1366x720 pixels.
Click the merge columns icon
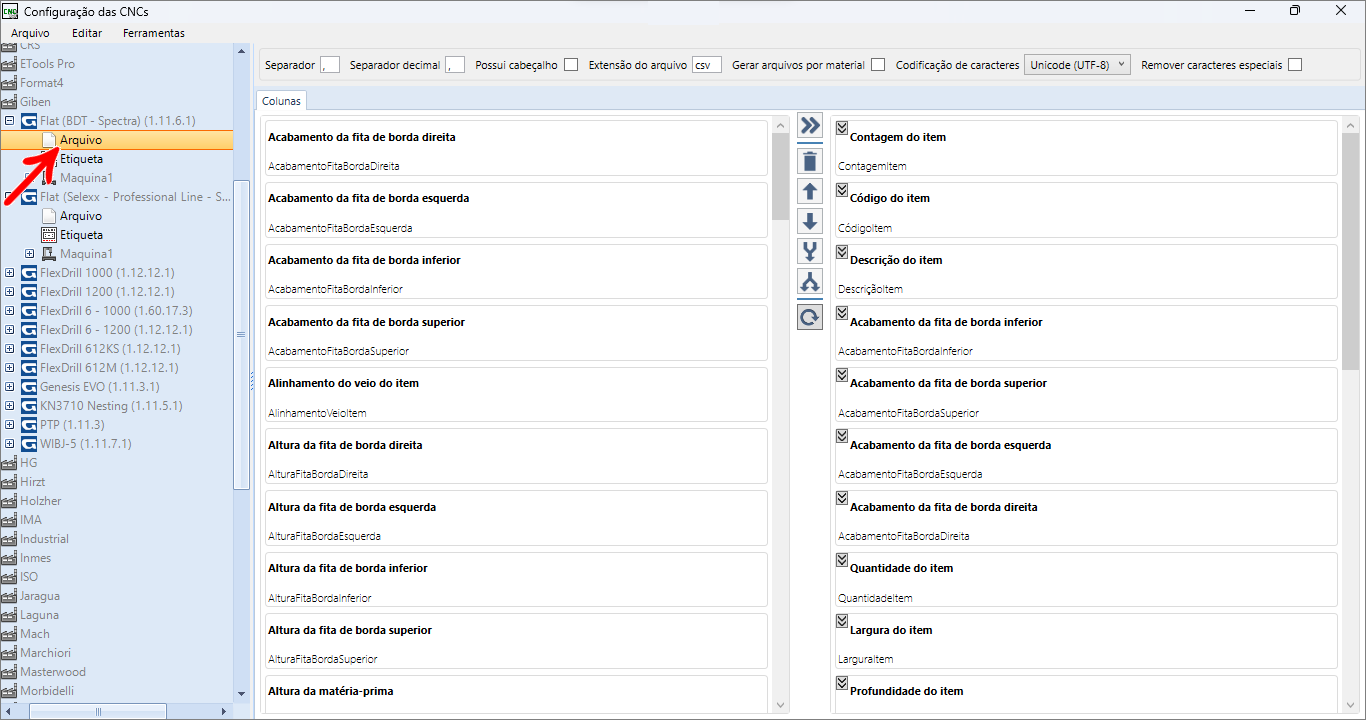(810, 251)
